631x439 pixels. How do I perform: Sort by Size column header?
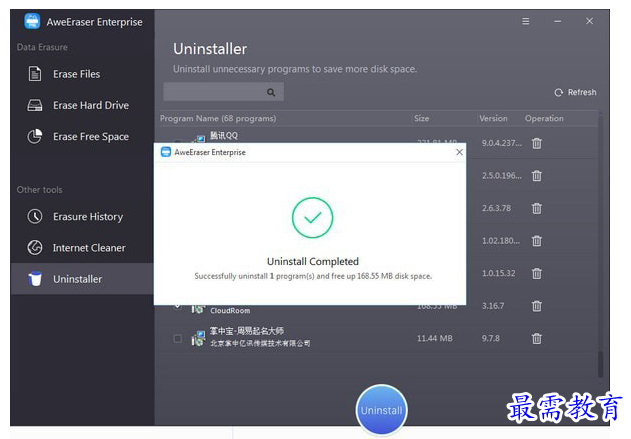point(422,118)
